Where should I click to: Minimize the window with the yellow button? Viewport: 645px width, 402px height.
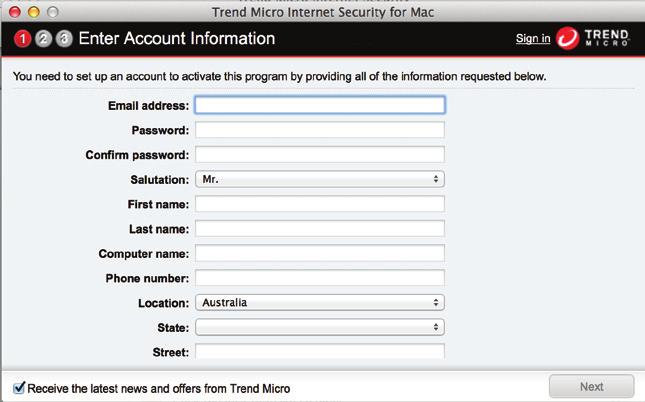point(34,12)
